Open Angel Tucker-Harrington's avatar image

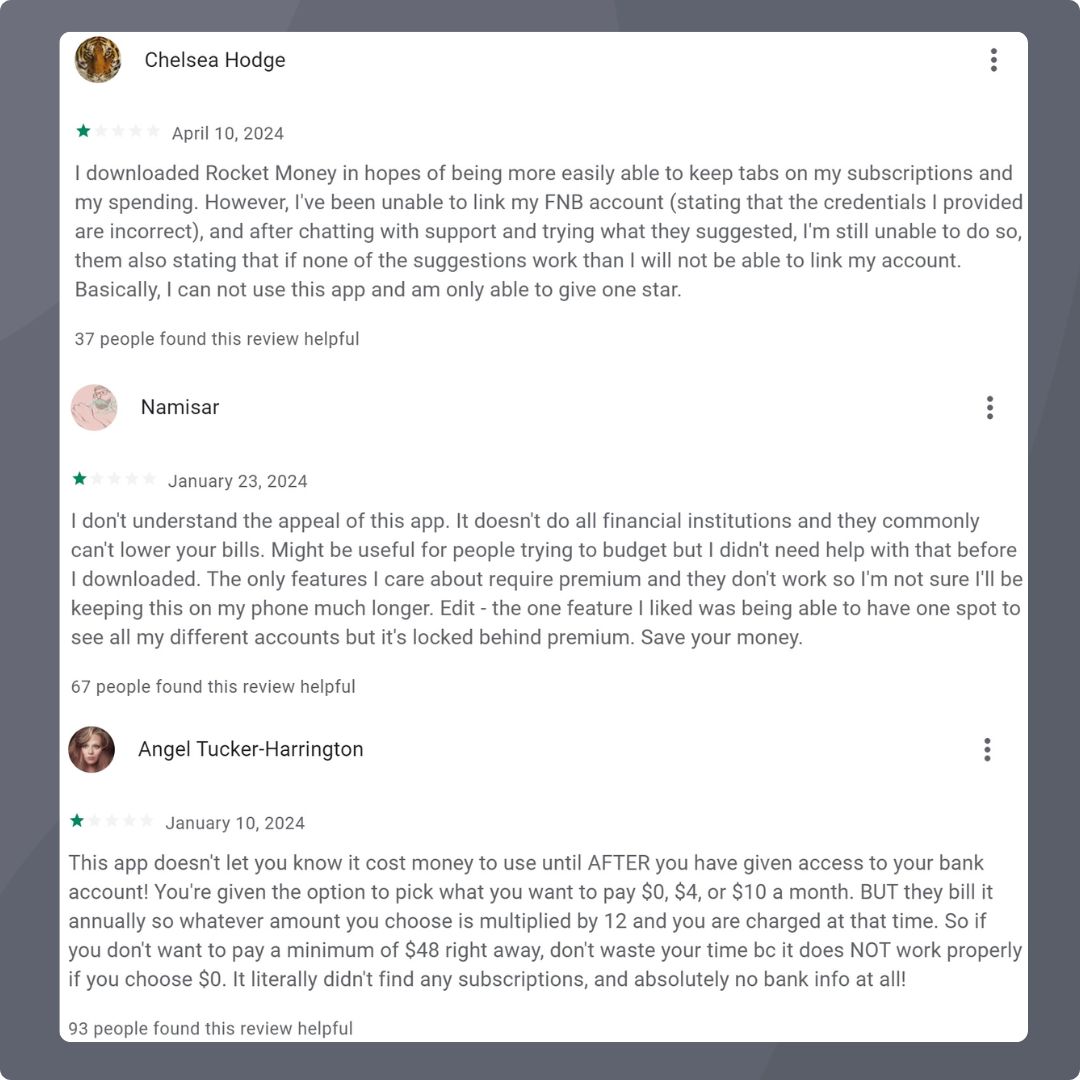pyautogui.click(x=91, y=749)
